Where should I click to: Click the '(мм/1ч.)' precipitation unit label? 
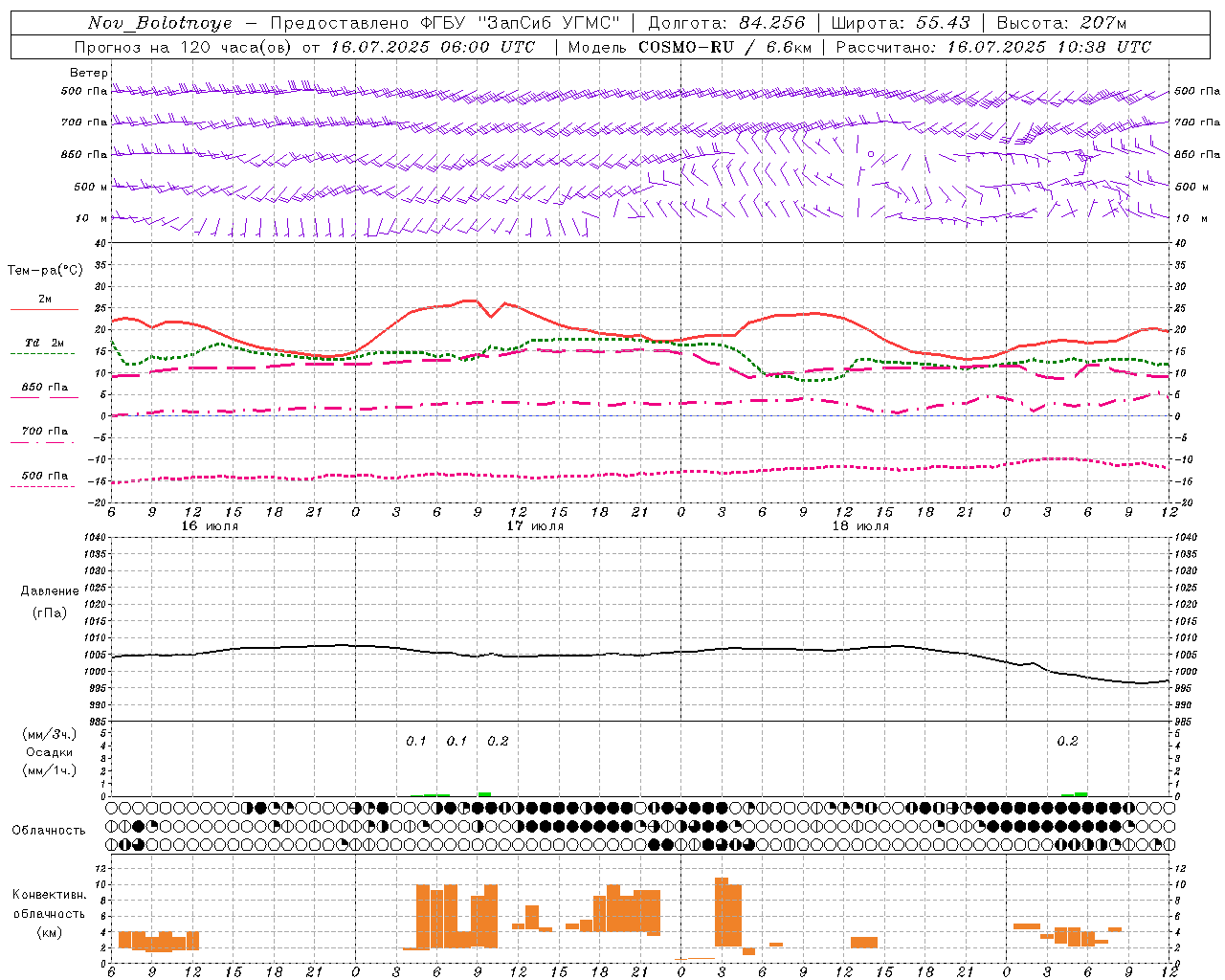click(50, 770)
